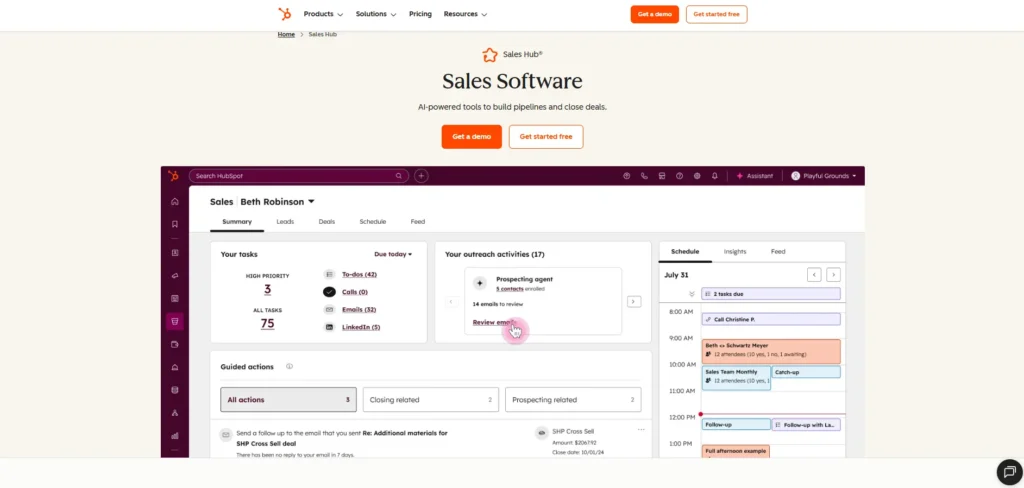This screenshot has height=488, width=1024.
Task: Click the Sales Hub star icon
Action: [x=490, y=55]
